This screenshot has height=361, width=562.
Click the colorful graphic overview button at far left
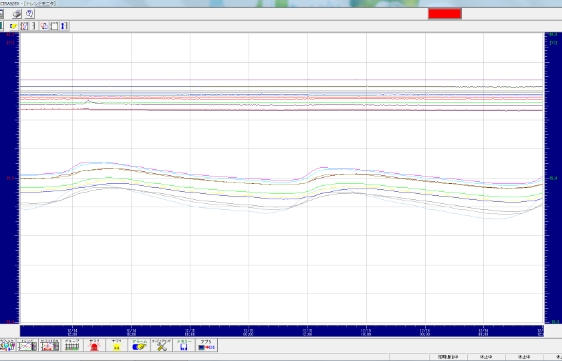7,345
